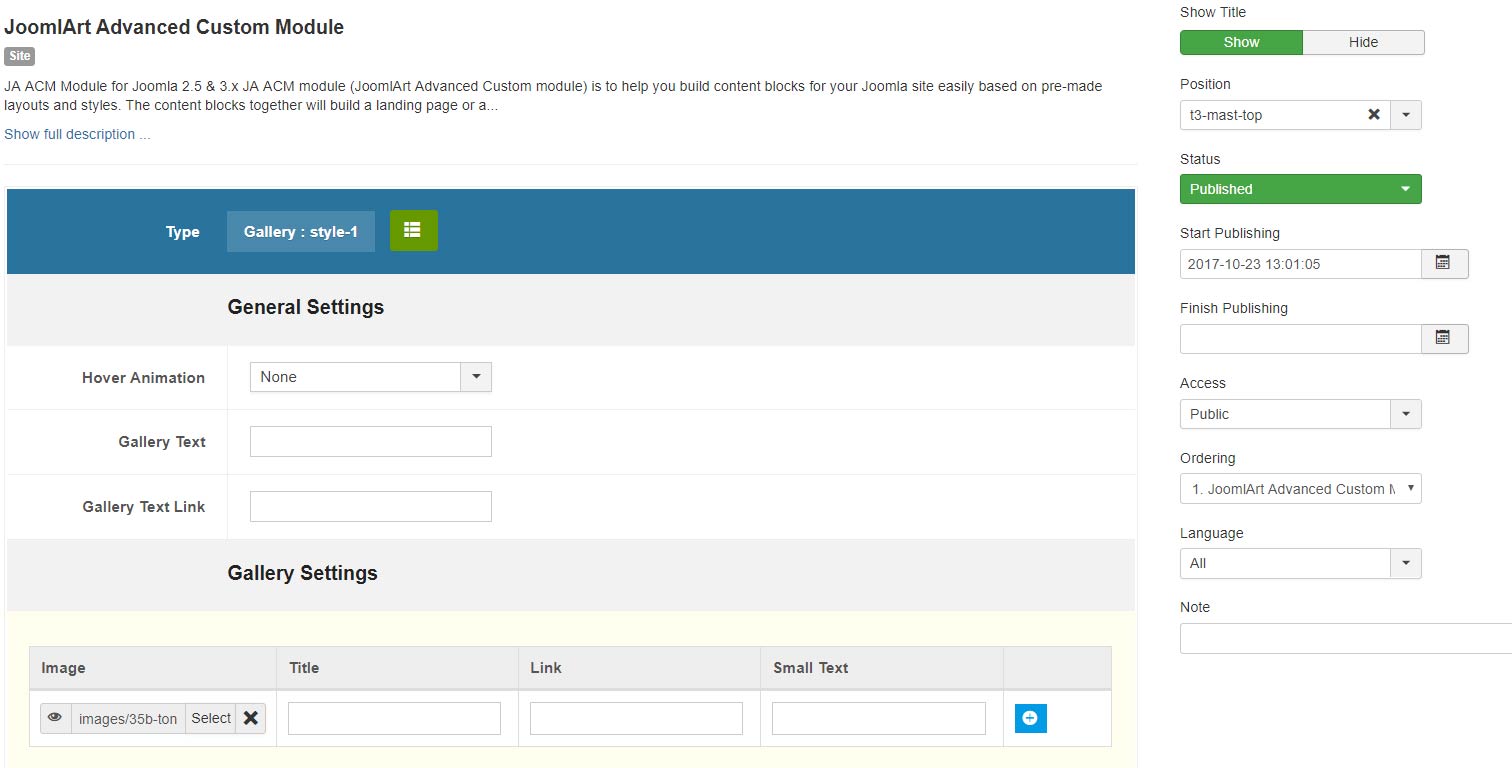The image size is (1512, 768).
Task: Focus the Gallery Text field
Action: click(370, 441)
